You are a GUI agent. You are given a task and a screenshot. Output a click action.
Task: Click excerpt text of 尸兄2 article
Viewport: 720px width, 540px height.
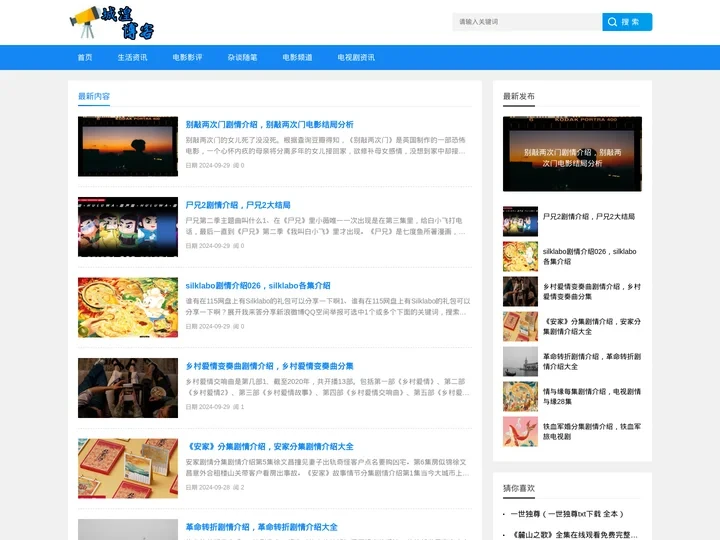pyautogui.click(x=326, y=226)
